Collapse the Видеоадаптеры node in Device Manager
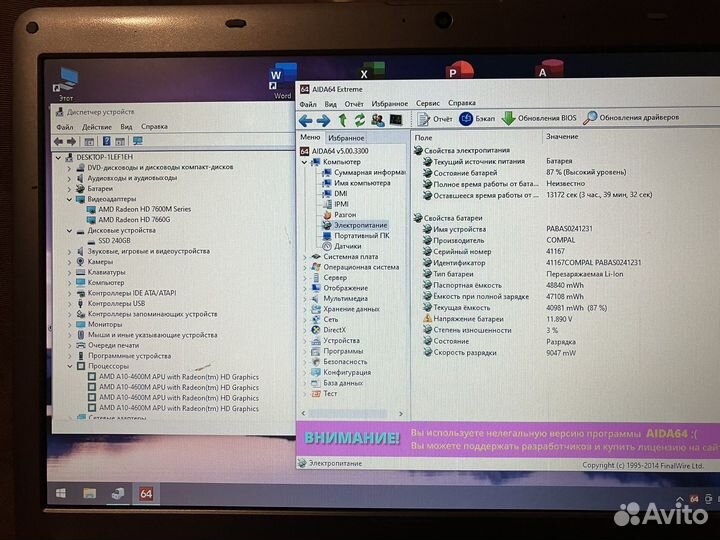Screen dimensions: 720x540 (x=69, y=198)
